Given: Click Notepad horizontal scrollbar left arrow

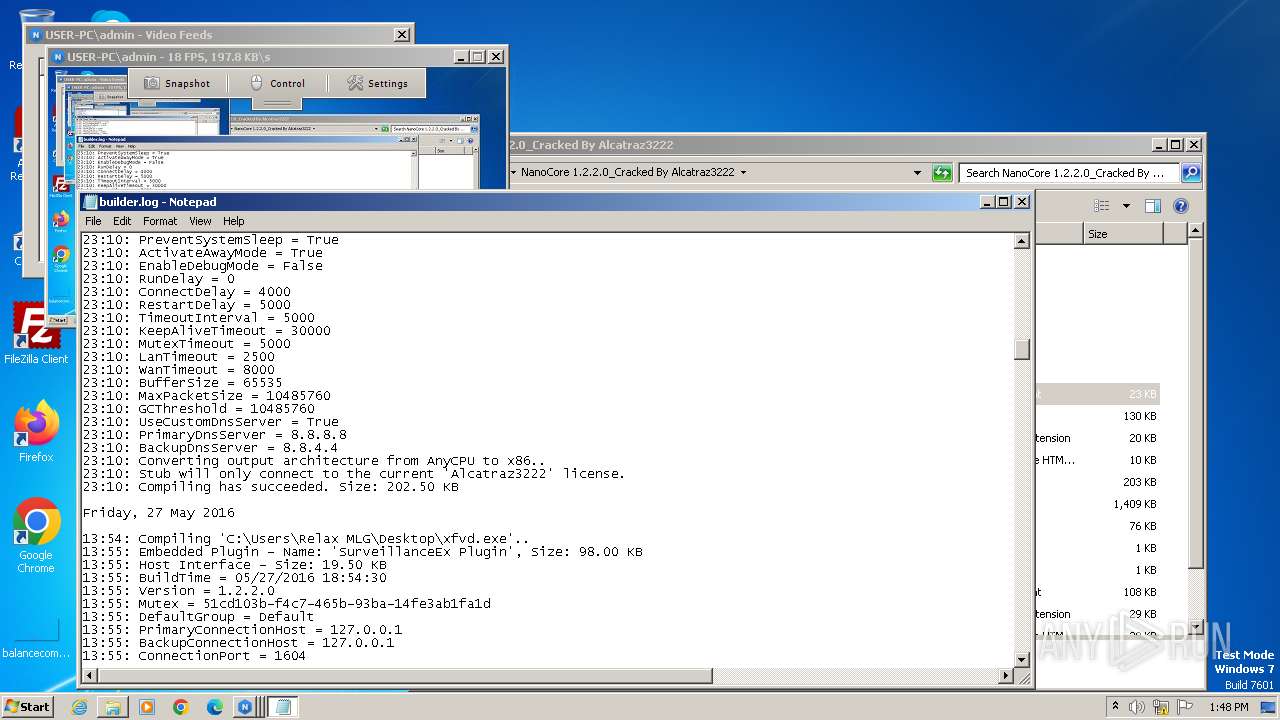Looking at the screenshot, I should pyautogui.click(x=90, y=676).
